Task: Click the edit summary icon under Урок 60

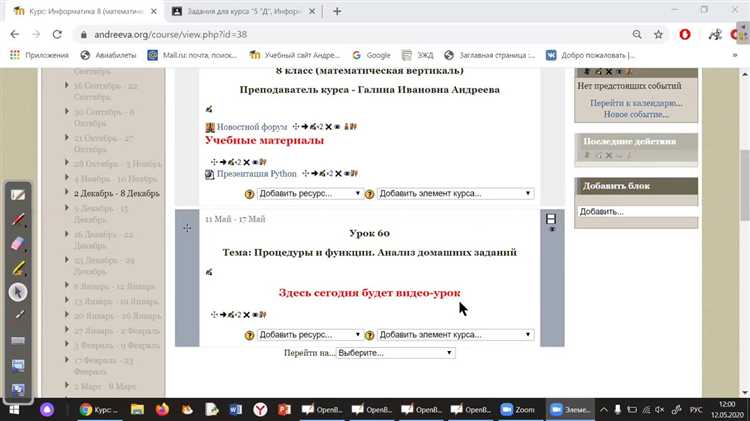Action: tap(209, 272)
